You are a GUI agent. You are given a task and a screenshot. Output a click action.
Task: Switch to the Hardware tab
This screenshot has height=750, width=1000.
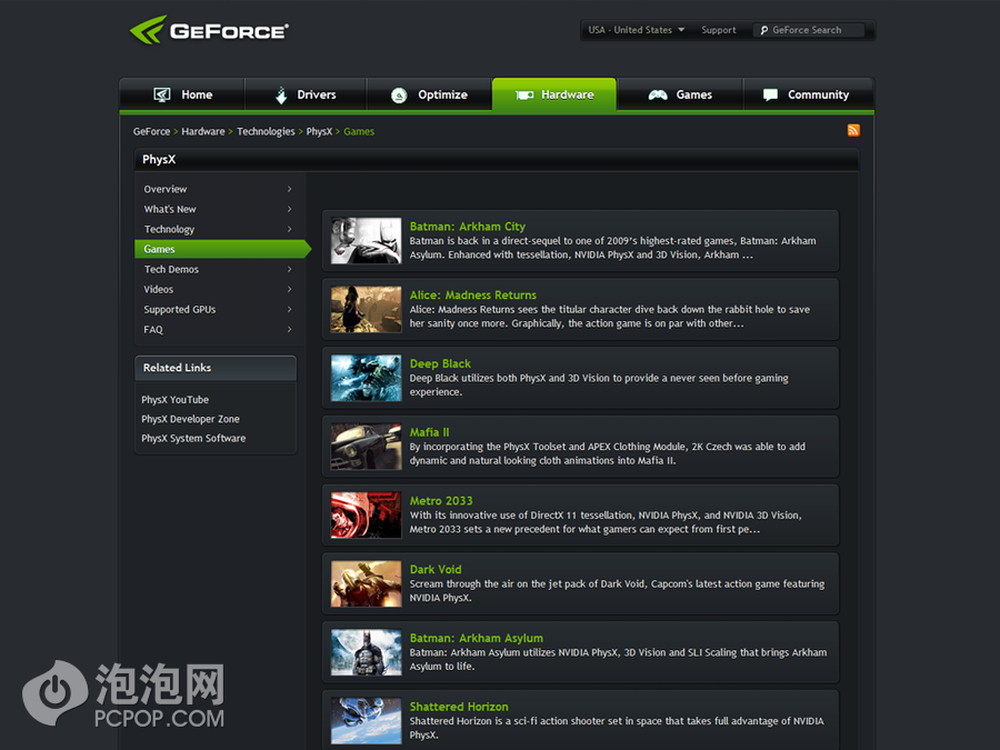[x=554, y=95]
